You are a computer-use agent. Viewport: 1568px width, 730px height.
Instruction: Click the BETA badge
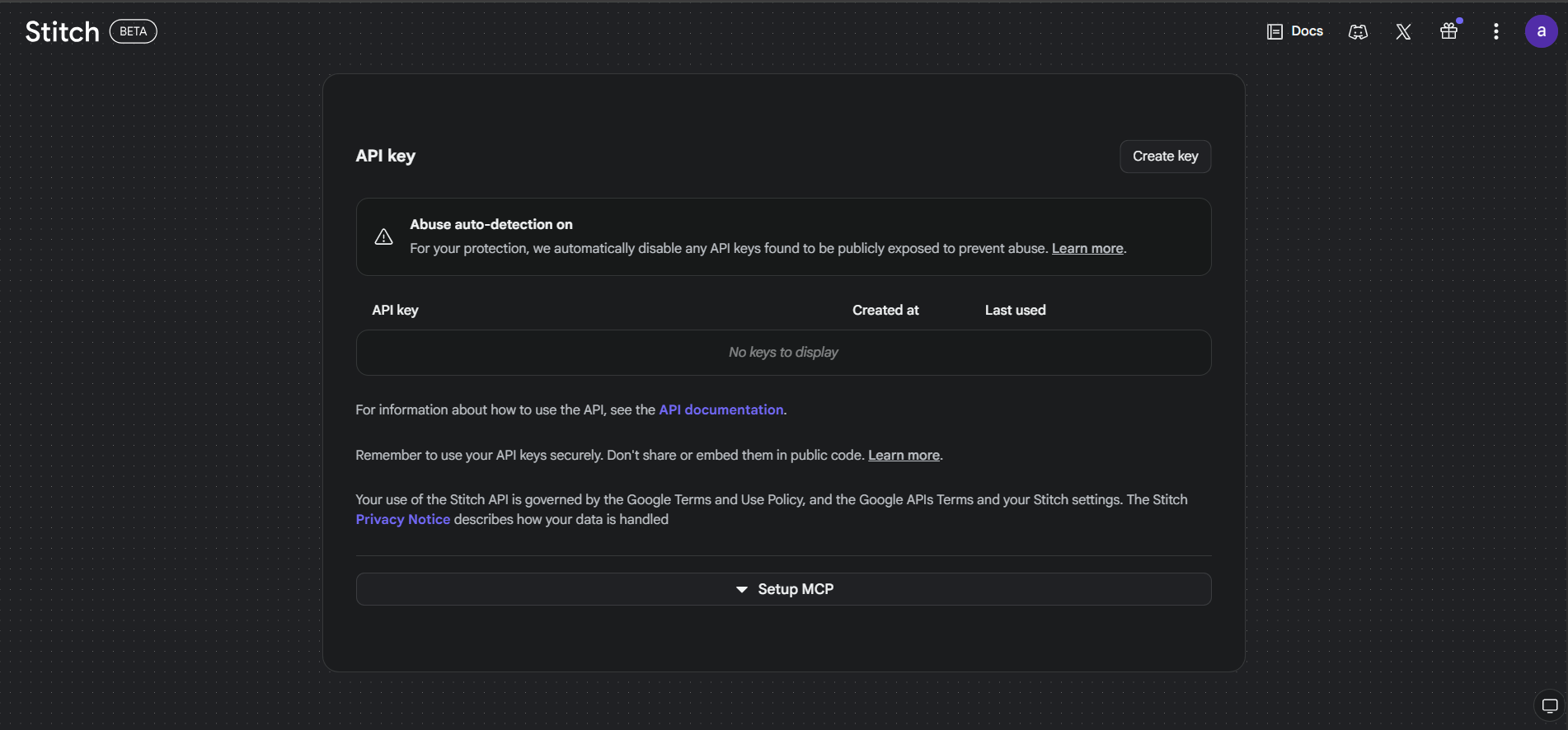(x=134, y=31)
